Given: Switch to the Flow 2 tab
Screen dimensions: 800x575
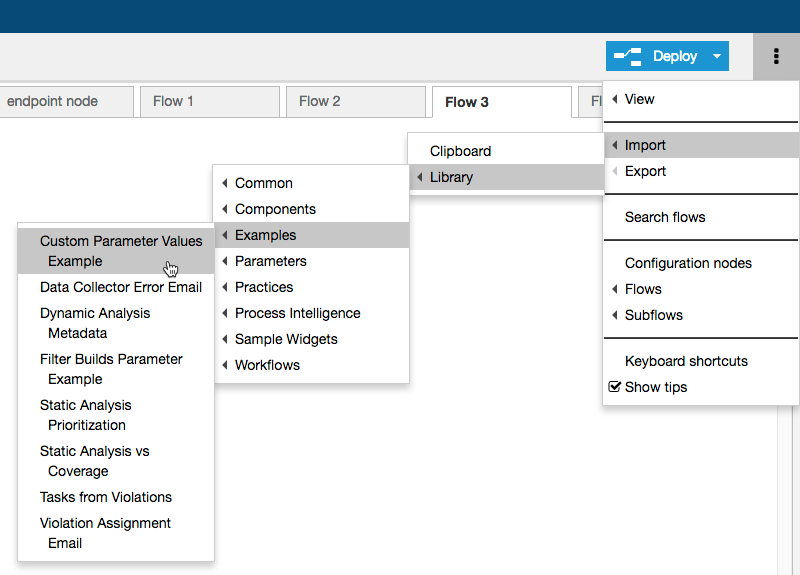Looking at the screenshot, I should (x=356, y=102).
